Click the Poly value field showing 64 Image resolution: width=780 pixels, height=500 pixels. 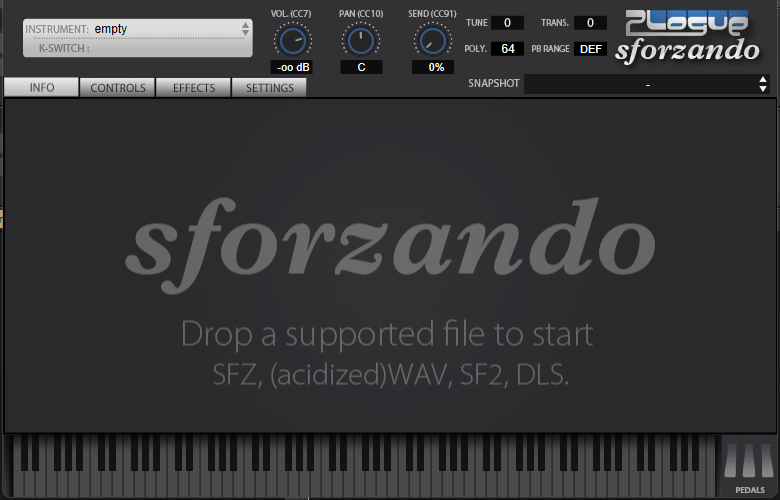pos(507,49)
